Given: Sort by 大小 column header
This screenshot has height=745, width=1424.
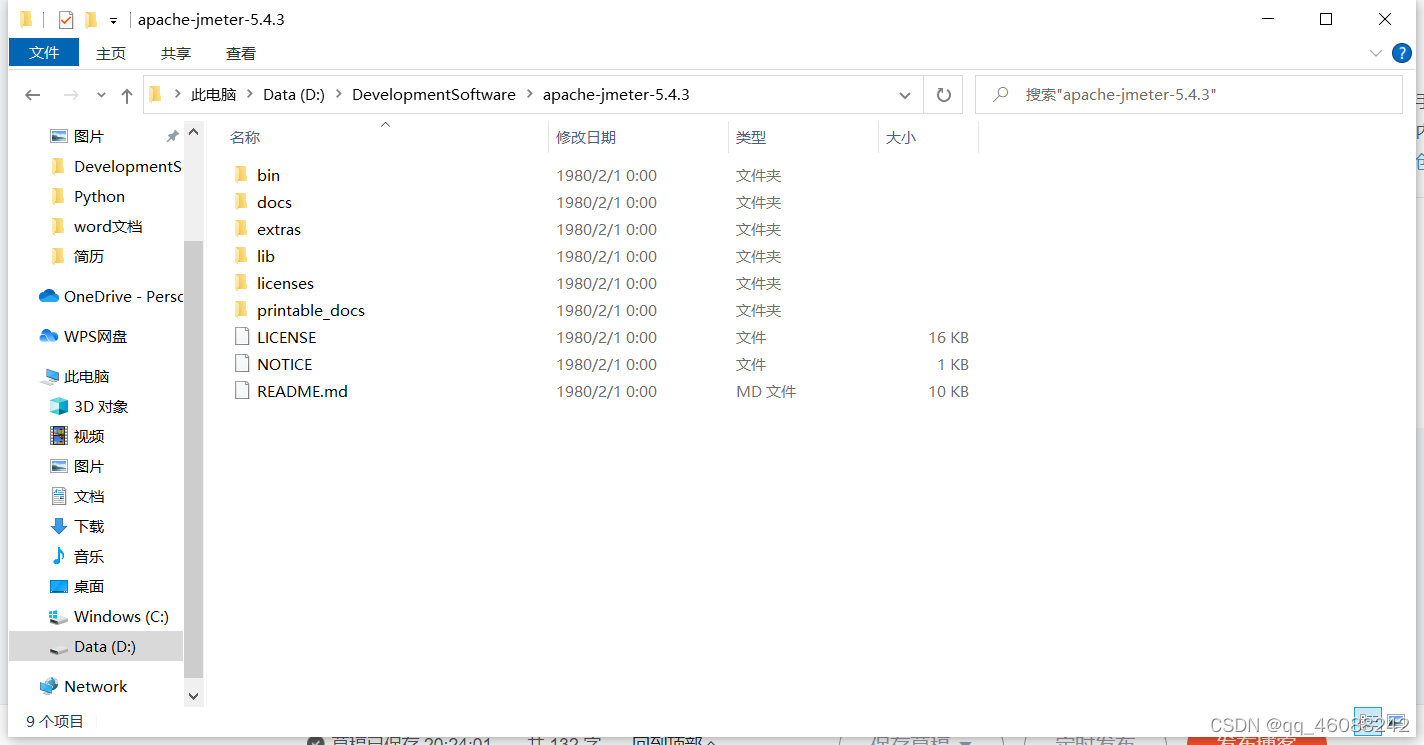Looking at the screenshot, I should (x=901, y=137).
